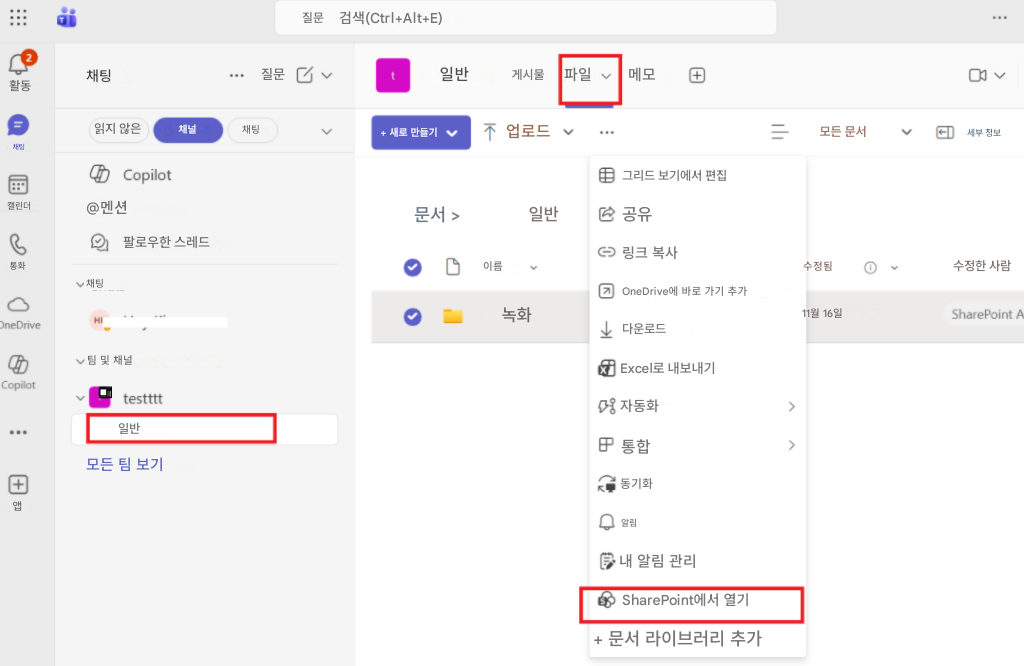This screenshot has width=1024, height=666.
Task: Open the 수정됨 column dropdown
Action: [x=894, y=268]
